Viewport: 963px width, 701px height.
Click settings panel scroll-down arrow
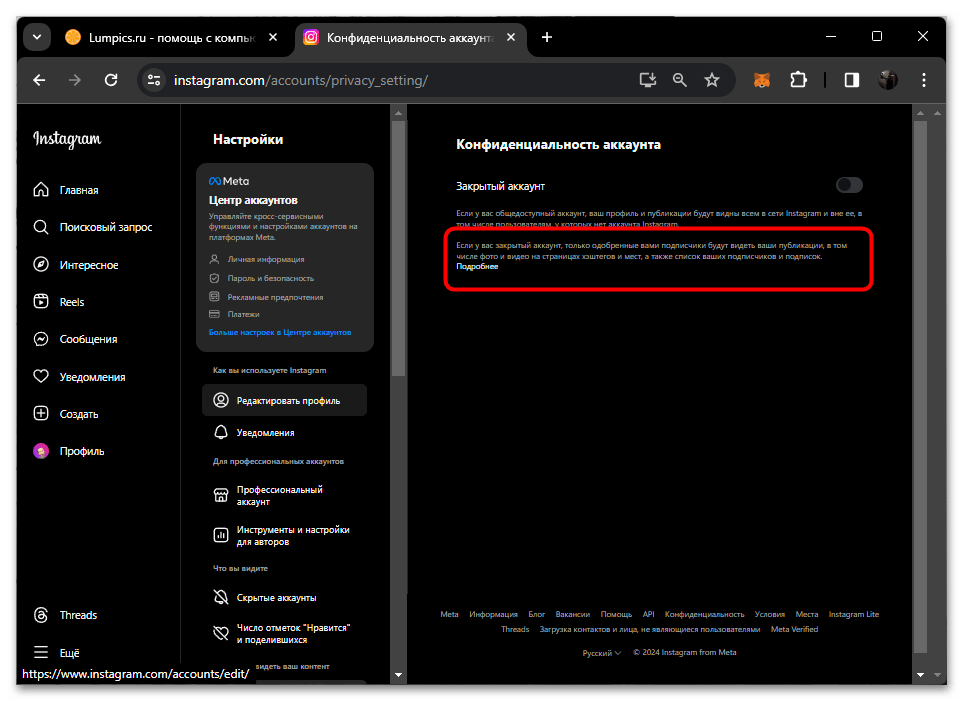tap(398, 675)
